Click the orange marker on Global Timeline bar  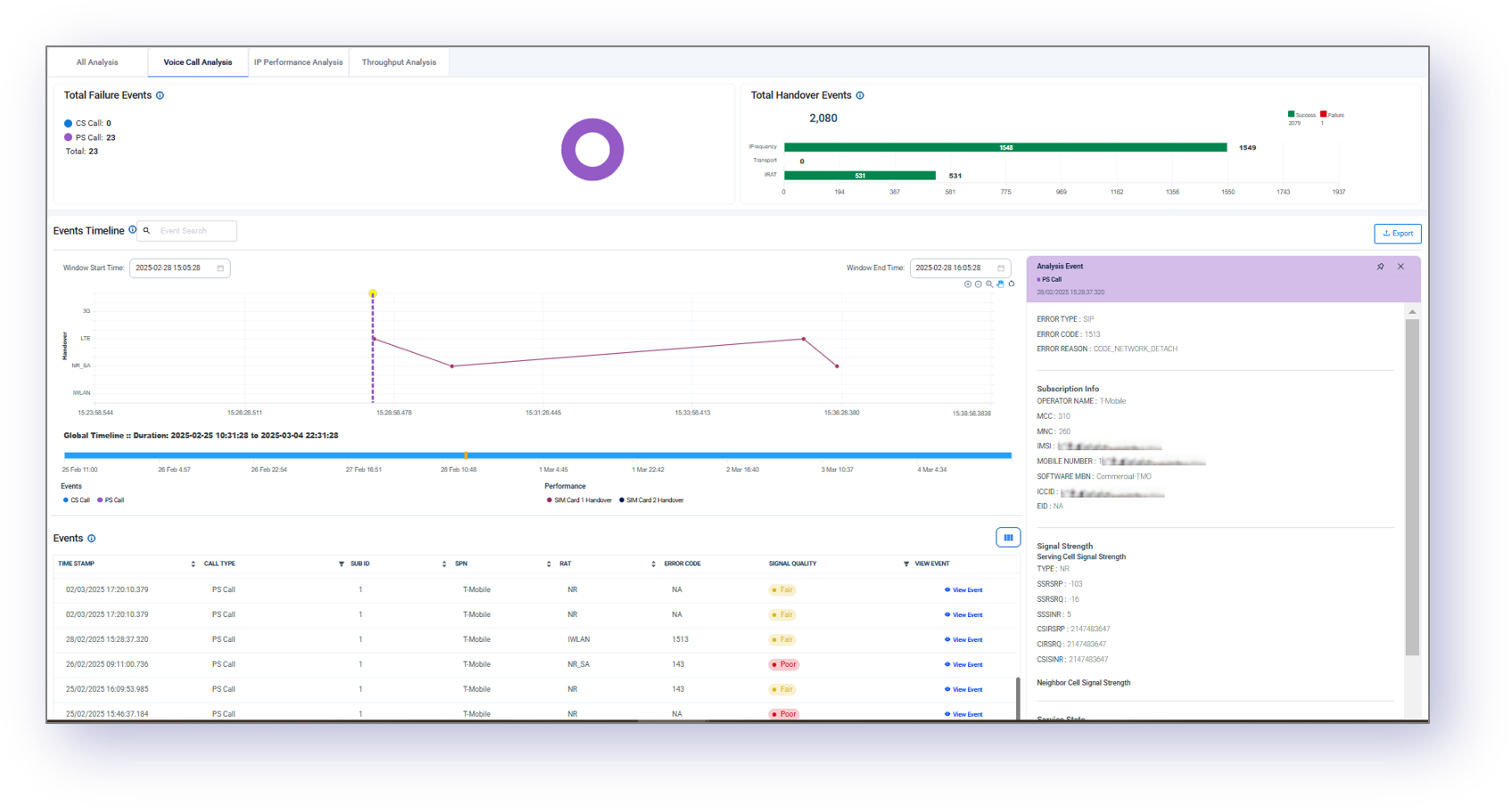466,456
